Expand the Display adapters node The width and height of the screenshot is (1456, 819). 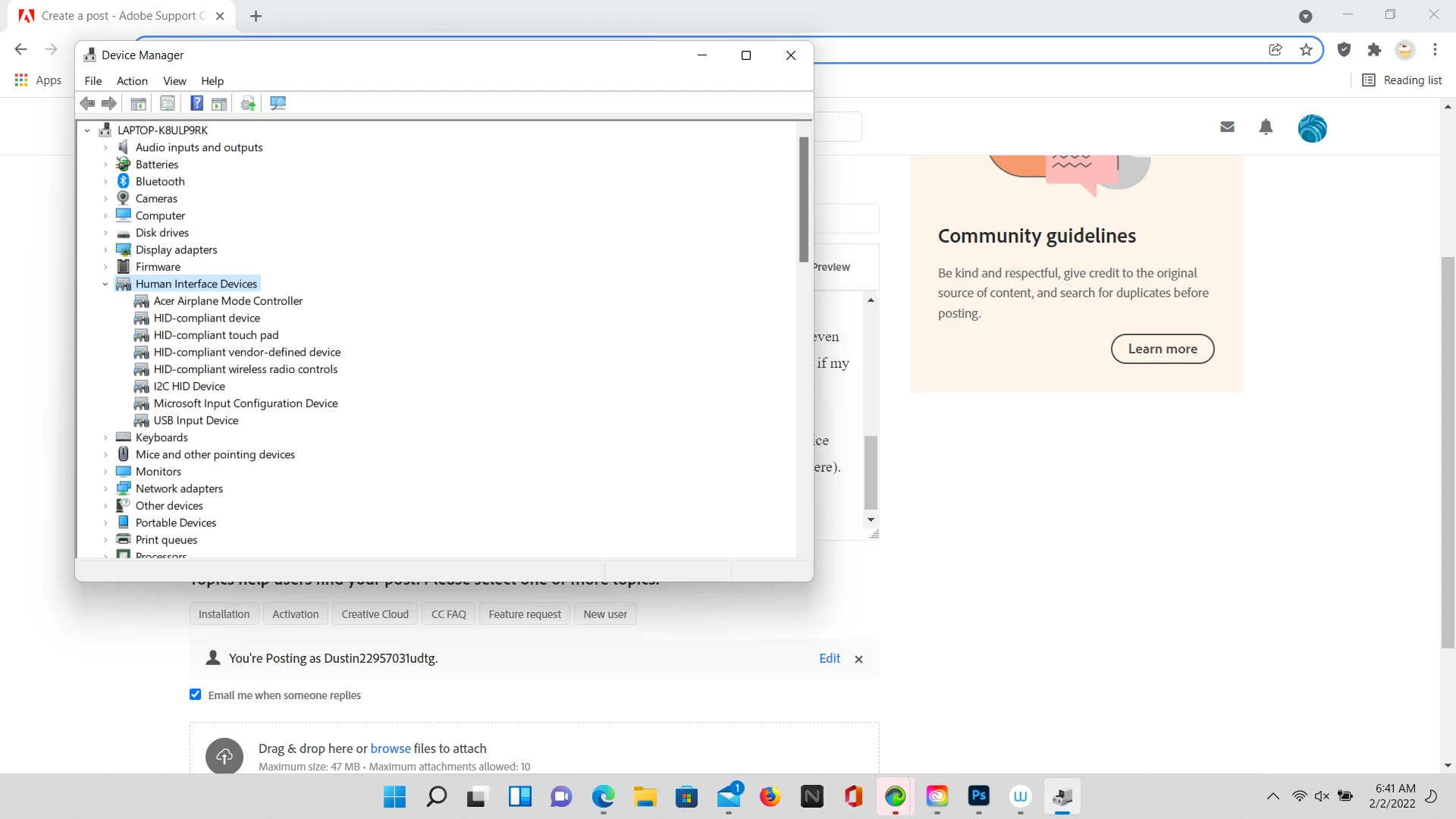(105, 250)
